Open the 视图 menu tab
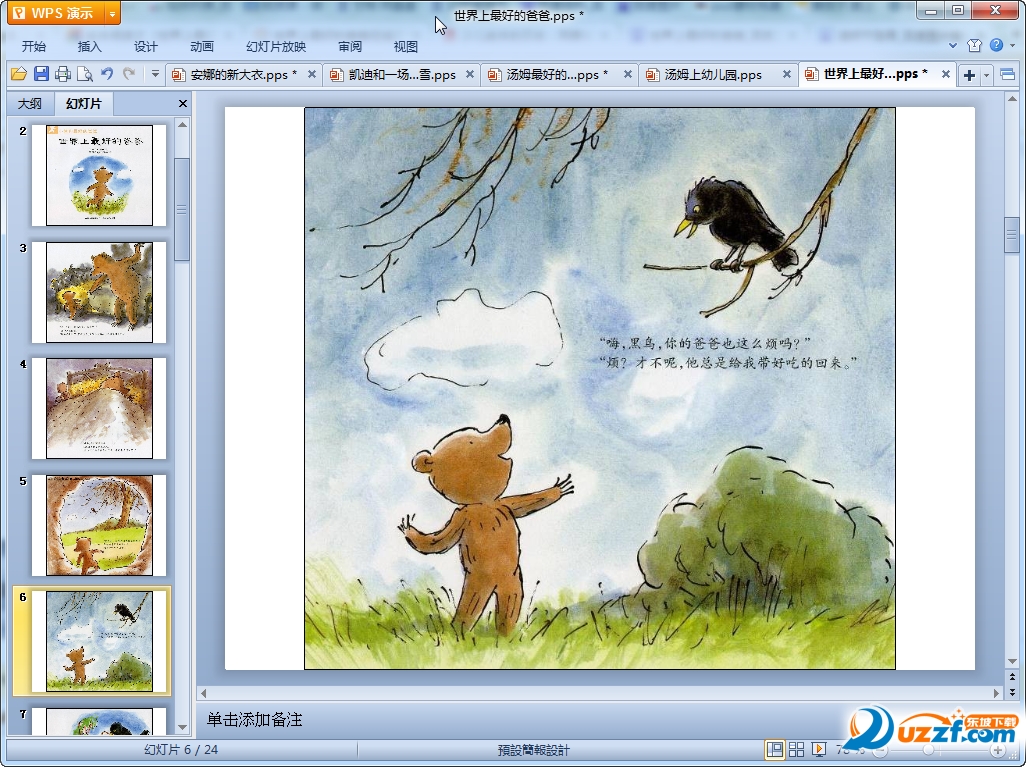The width and height of the screenshot is (1026, 767). click(406, 46)
